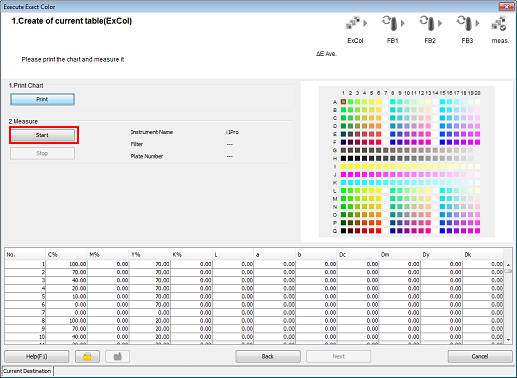517x378 pixels.
Task: Click the Current Destination status tab
Action: click(27, 371)
